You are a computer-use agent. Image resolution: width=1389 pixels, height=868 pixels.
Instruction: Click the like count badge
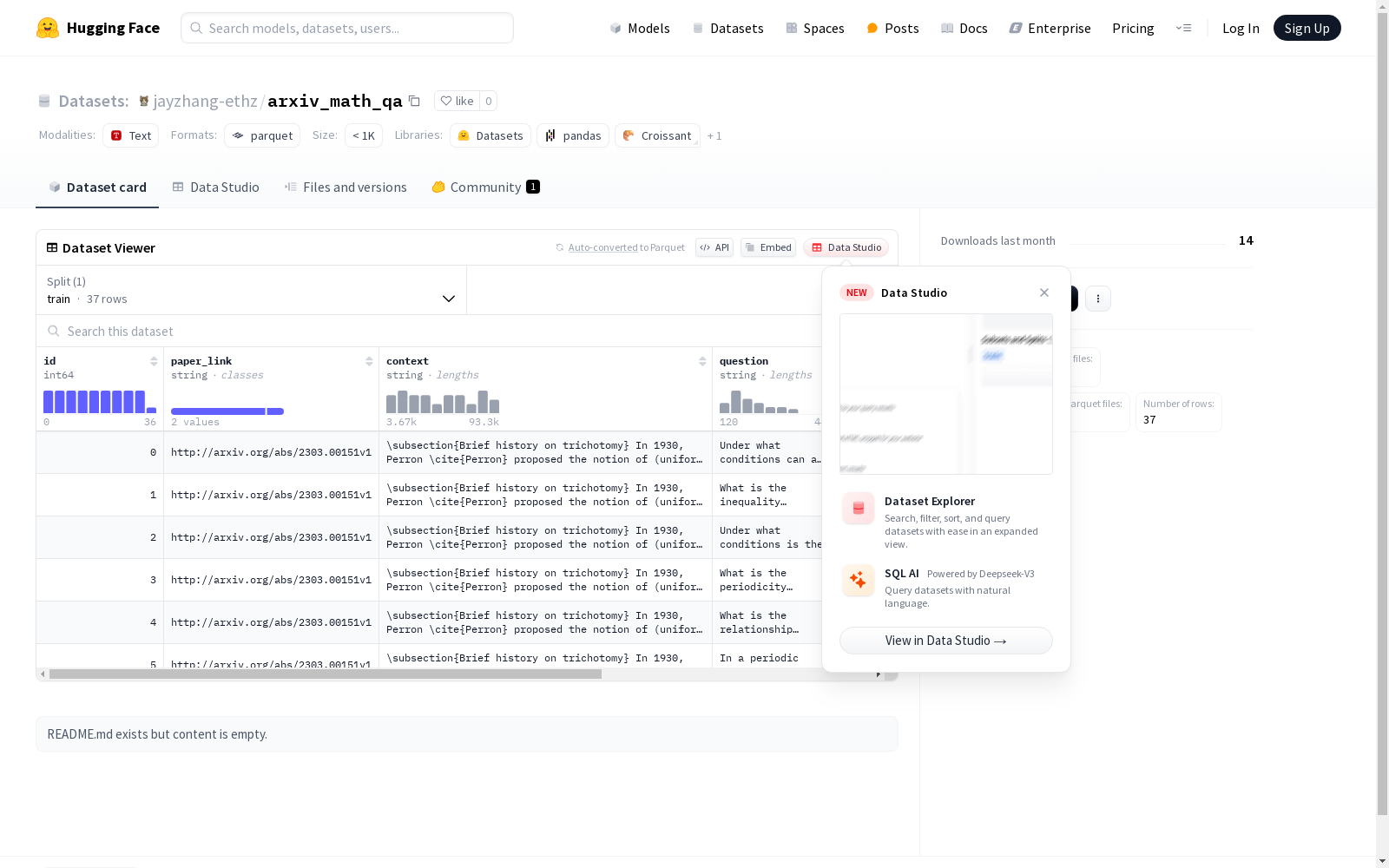489,101
